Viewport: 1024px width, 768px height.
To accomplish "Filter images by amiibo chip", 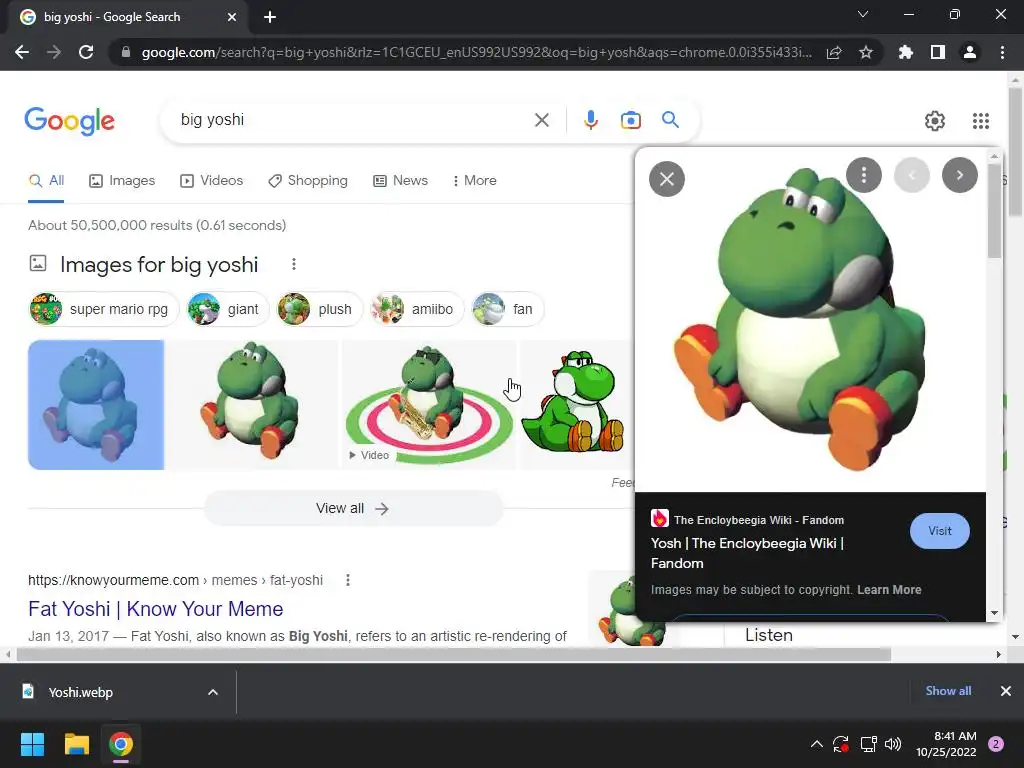I will click(415, 310).
